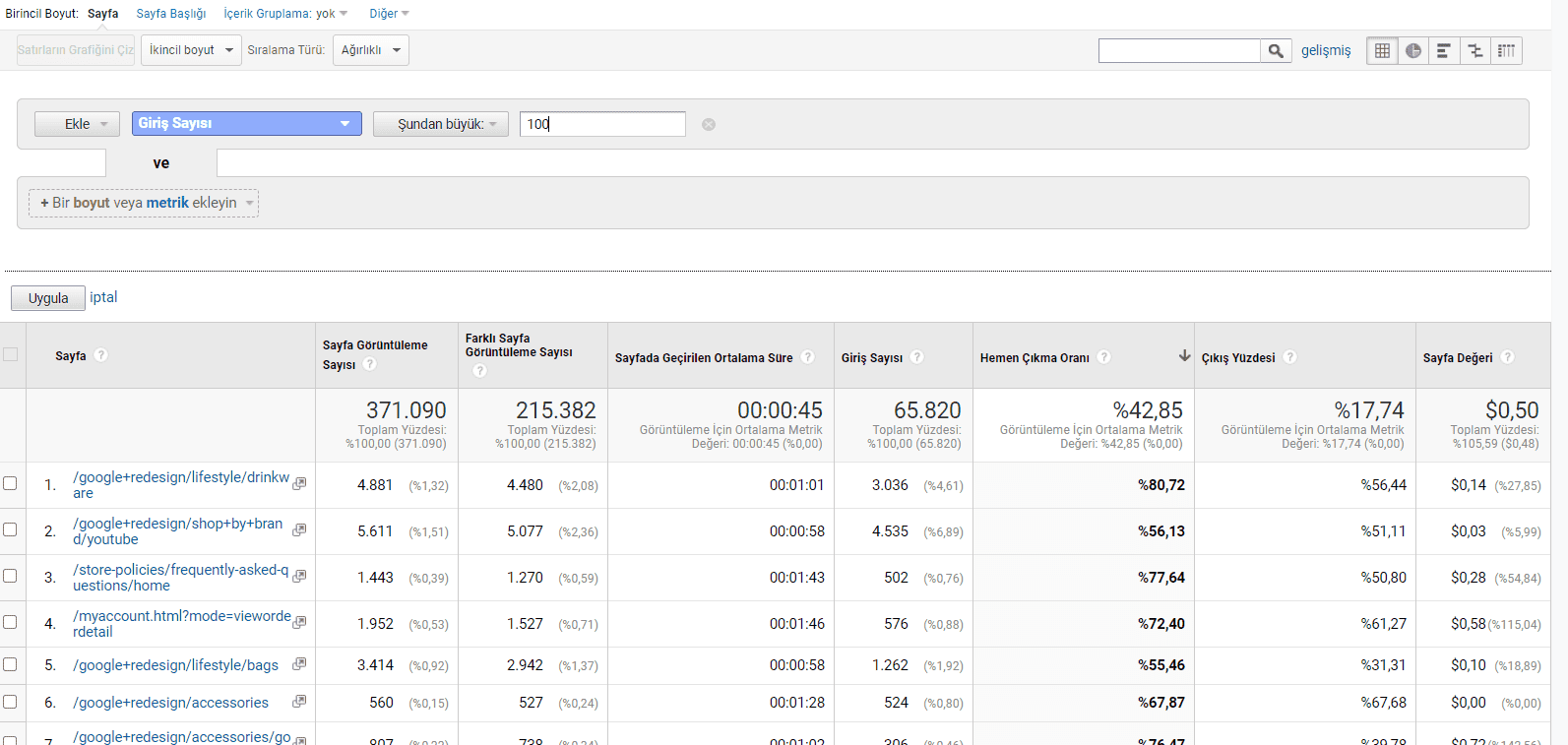Click the search magnifier icon

tap(1276, 51)
